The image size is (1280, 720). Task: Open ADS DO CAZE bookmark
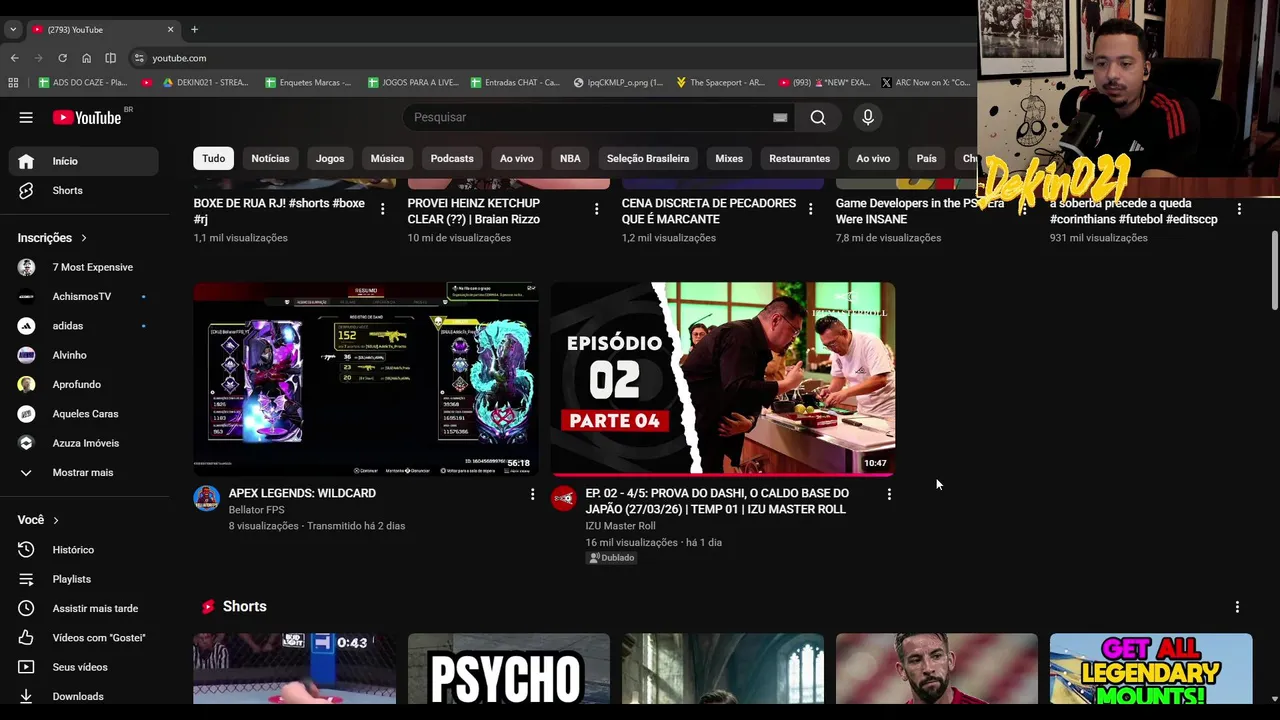tap(82, 82)
